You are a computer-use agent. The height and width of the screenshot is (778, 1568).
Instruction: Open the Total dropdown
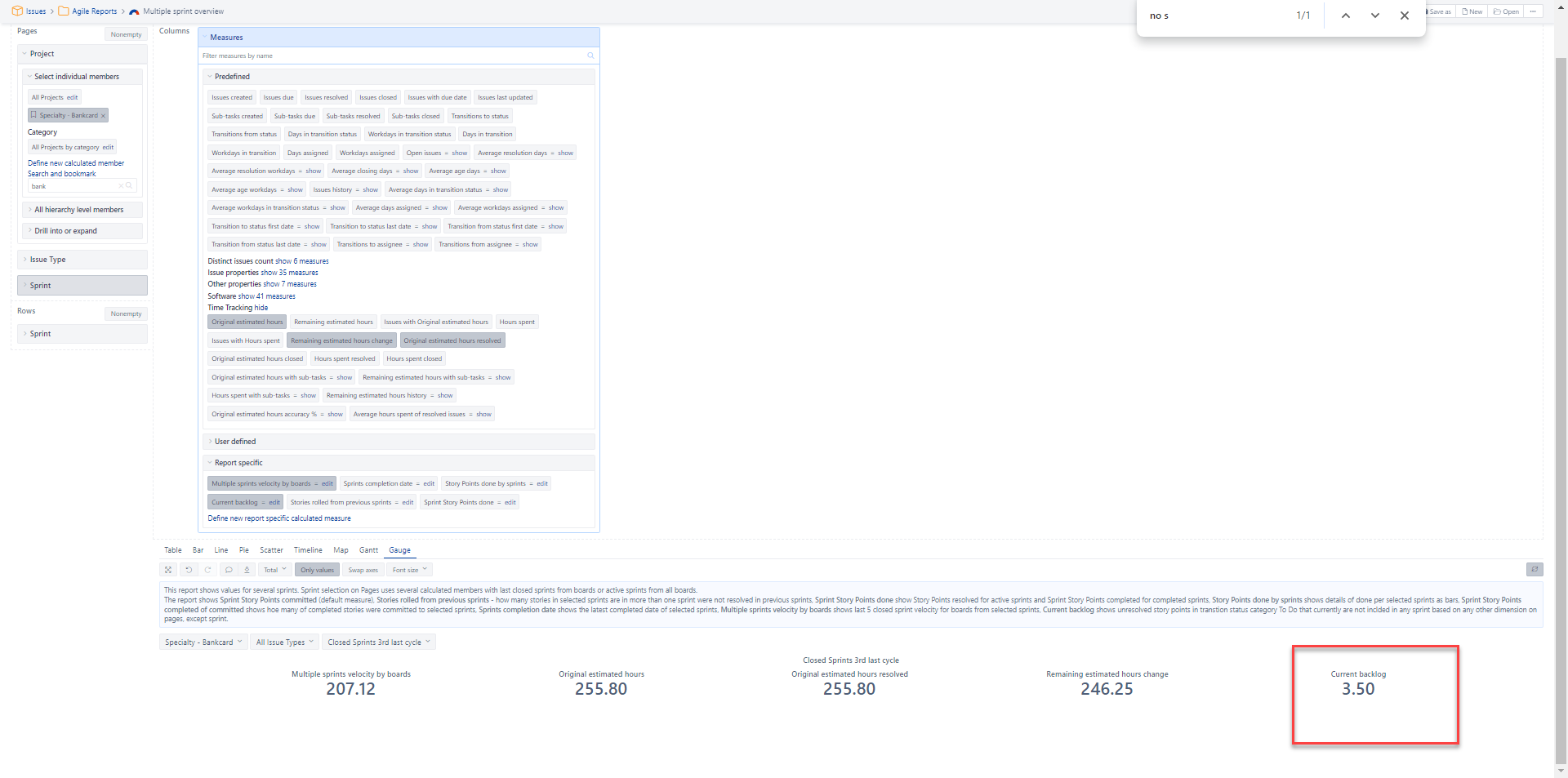tap(274, 570)
